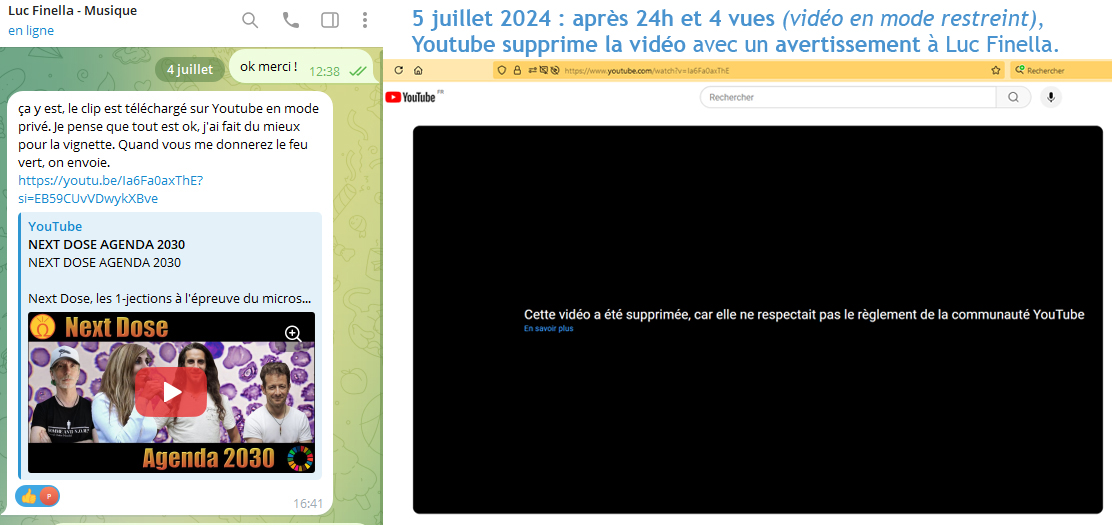The width and height of the screenshot is (1112, 526).
Task: Click the 'Next Dose, les 1-jections' description line
Action: click(169, 299)
